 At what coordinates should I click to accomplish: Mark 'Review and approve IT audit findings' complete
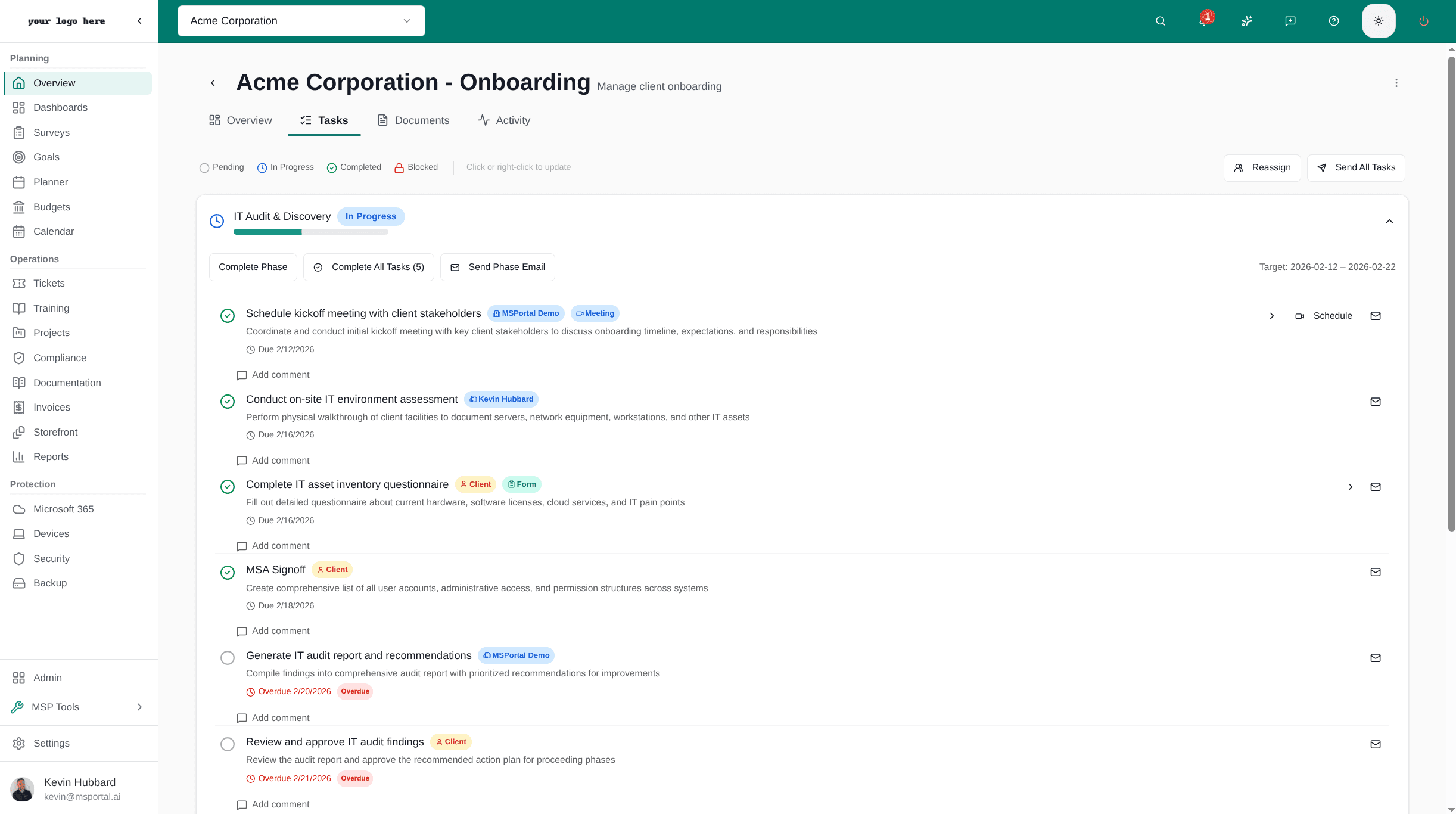pos(227,744)
